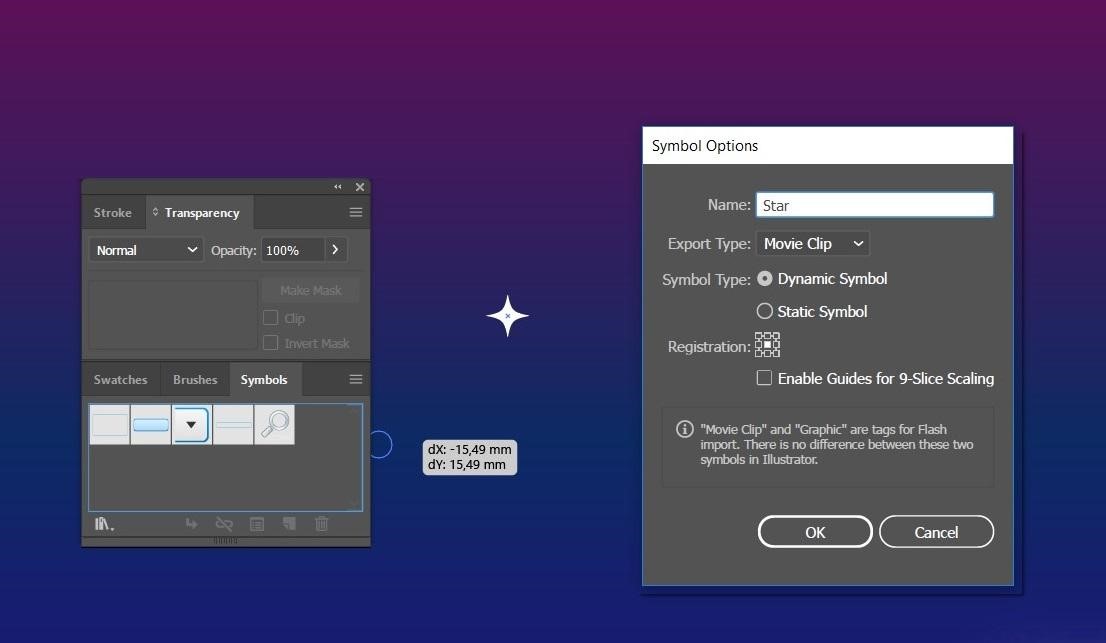Viewport: 1106px width, 643px height.
Task: Click the Break Link to Symbol icon
Action: point(224,524)
